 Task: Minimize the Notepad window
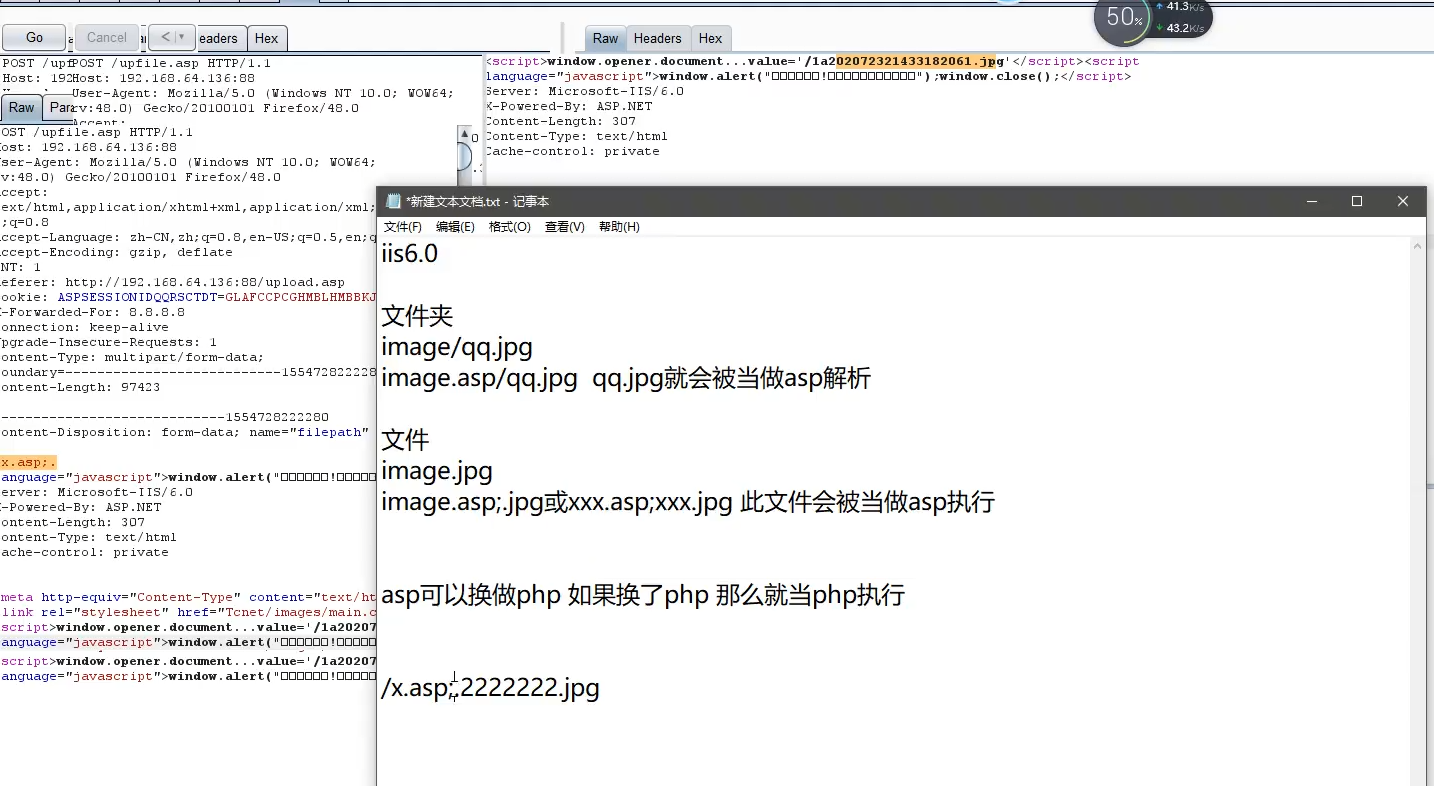click(x=1311, y=201)
